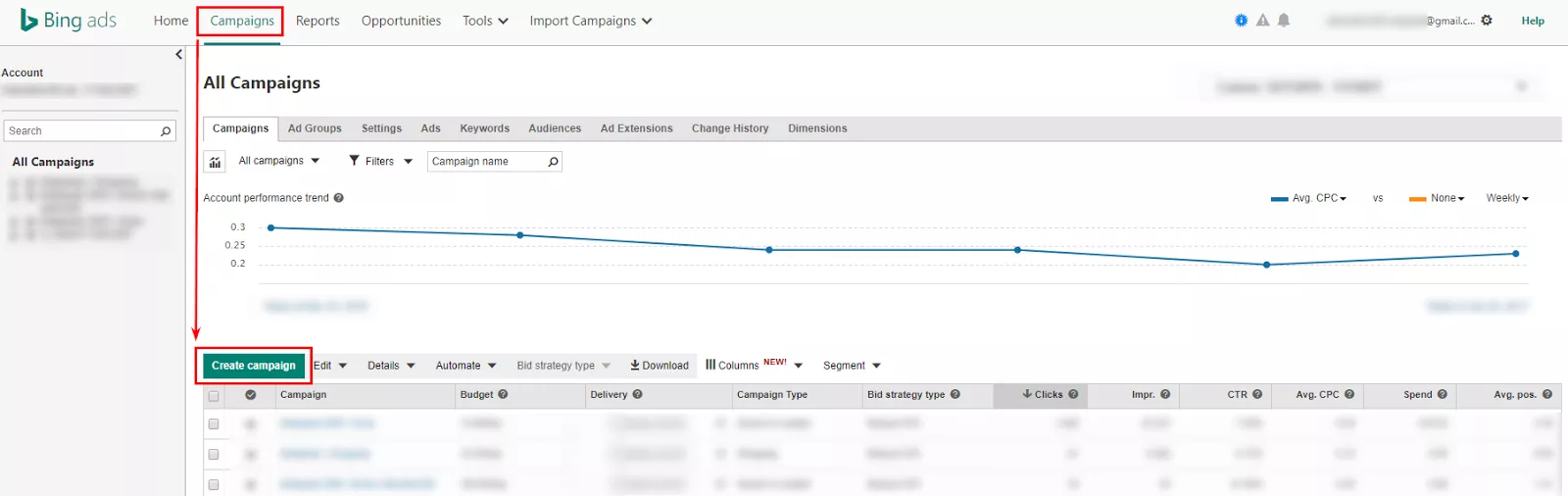Click the status checkmark column header

(251, 395)
